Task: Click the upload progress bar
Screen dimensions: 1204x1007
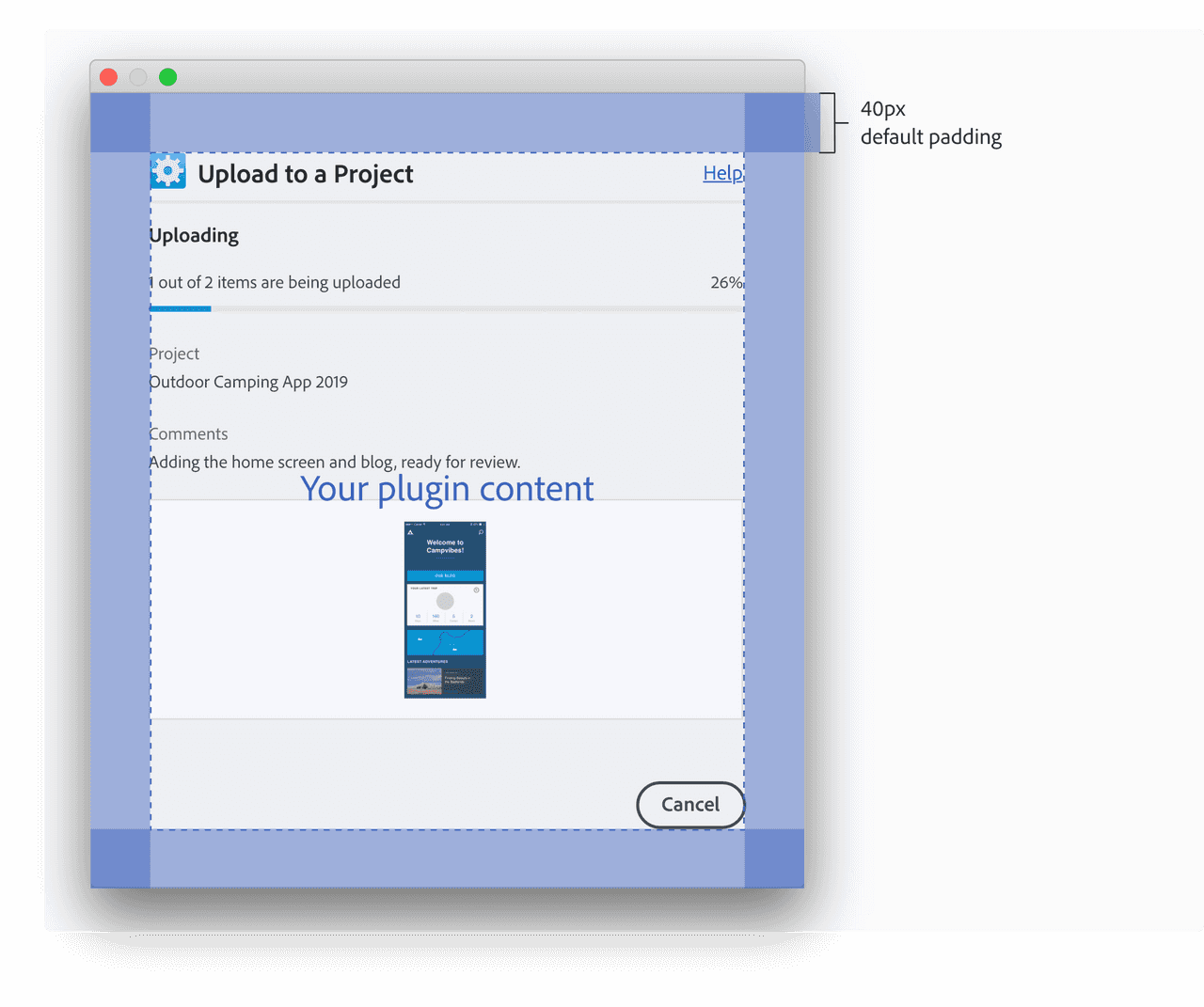Action: [x=447, y=308]
